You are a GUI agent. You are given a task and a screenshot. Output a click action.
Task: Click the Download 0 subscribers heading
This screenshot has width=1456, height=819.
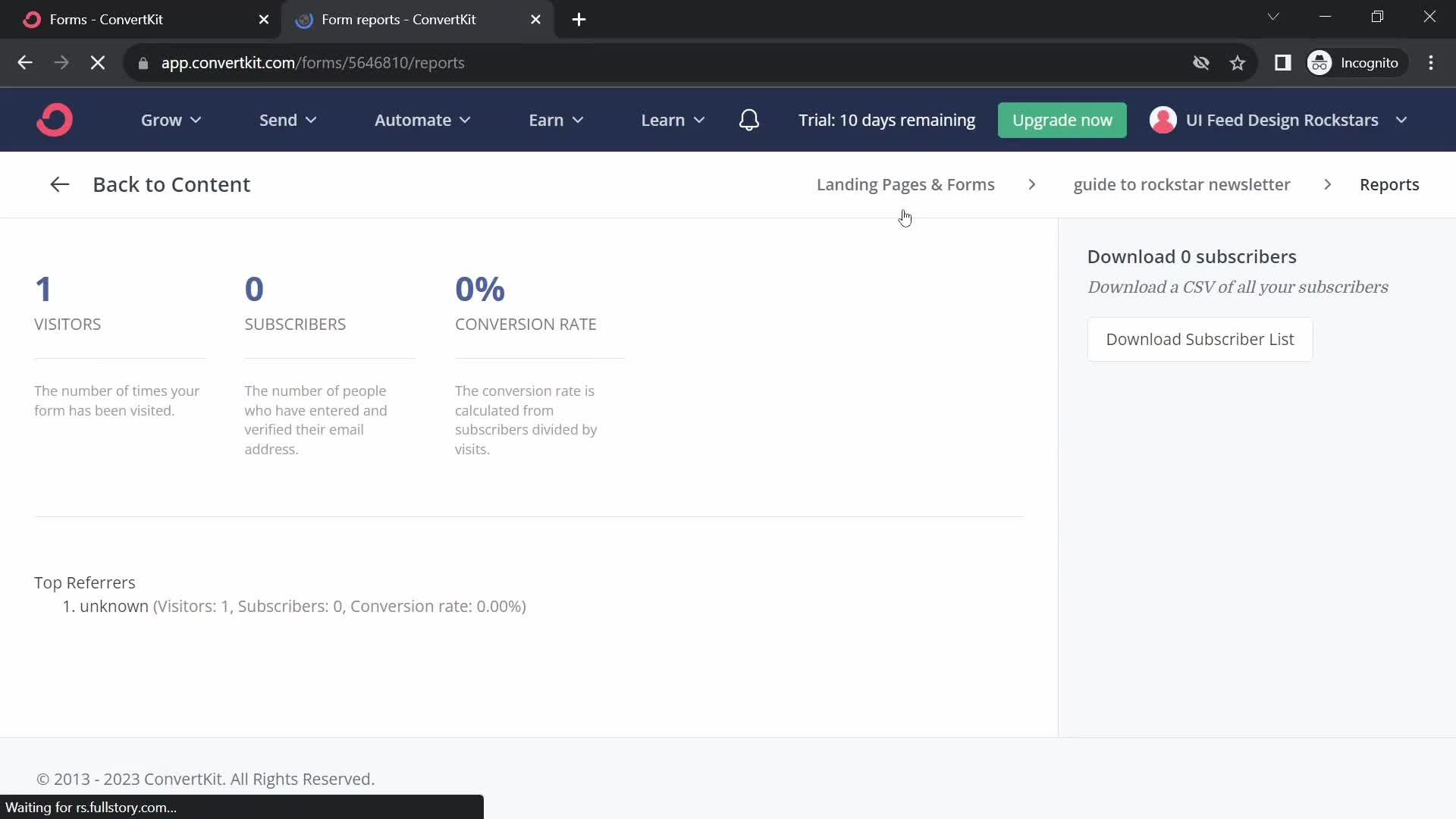click(x=1191, y=256)
